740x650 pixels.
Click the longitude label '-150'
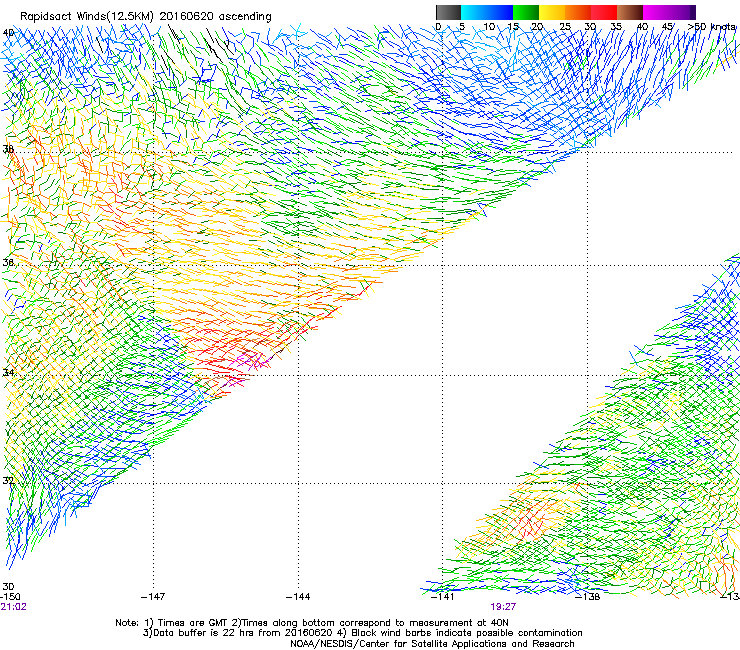10,597
